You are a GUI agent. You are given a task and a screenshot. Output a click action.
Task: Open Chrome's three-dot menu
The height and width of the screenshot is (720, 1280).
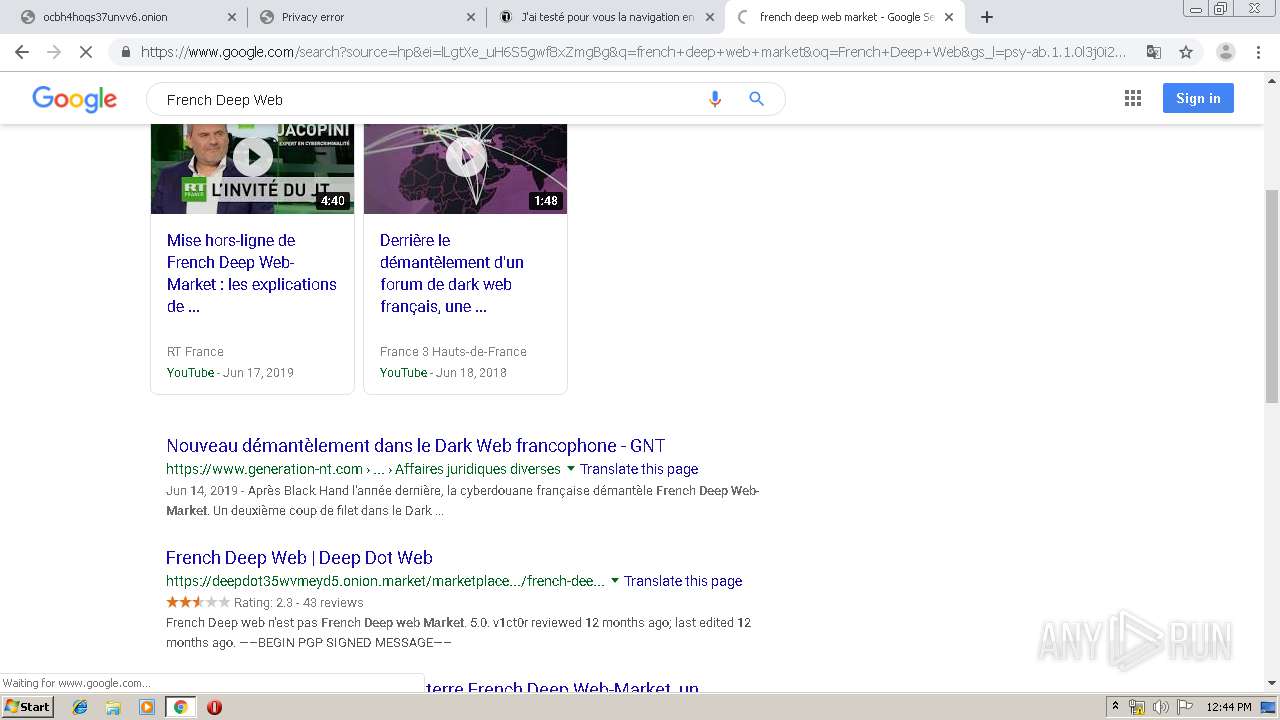coord(1258,52)
